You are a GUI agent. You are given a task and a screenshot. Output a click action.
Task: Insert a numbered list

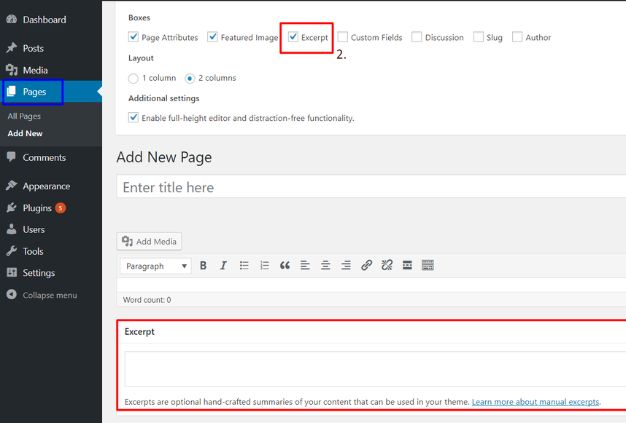pos(264,265)
